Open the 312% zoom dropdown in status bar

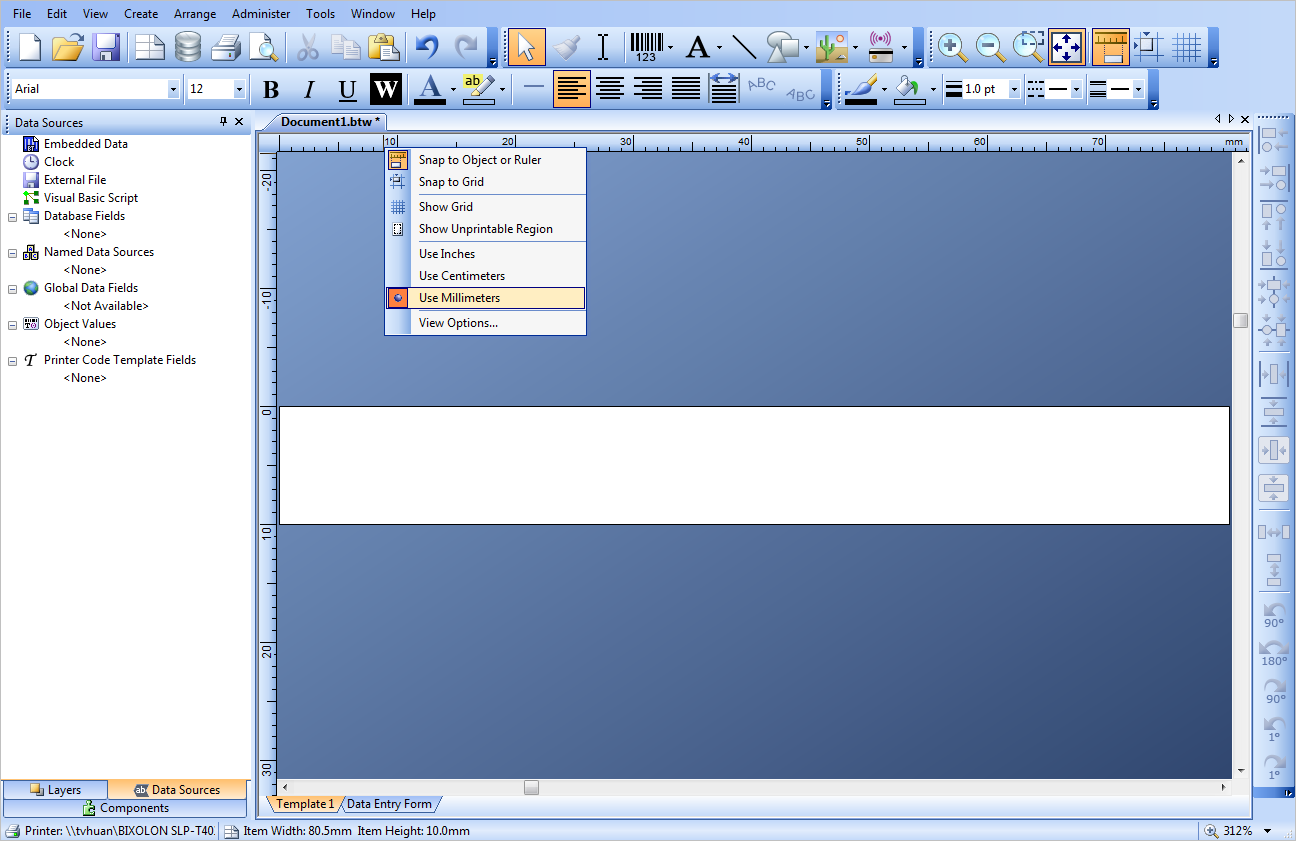pos(1268,831)
